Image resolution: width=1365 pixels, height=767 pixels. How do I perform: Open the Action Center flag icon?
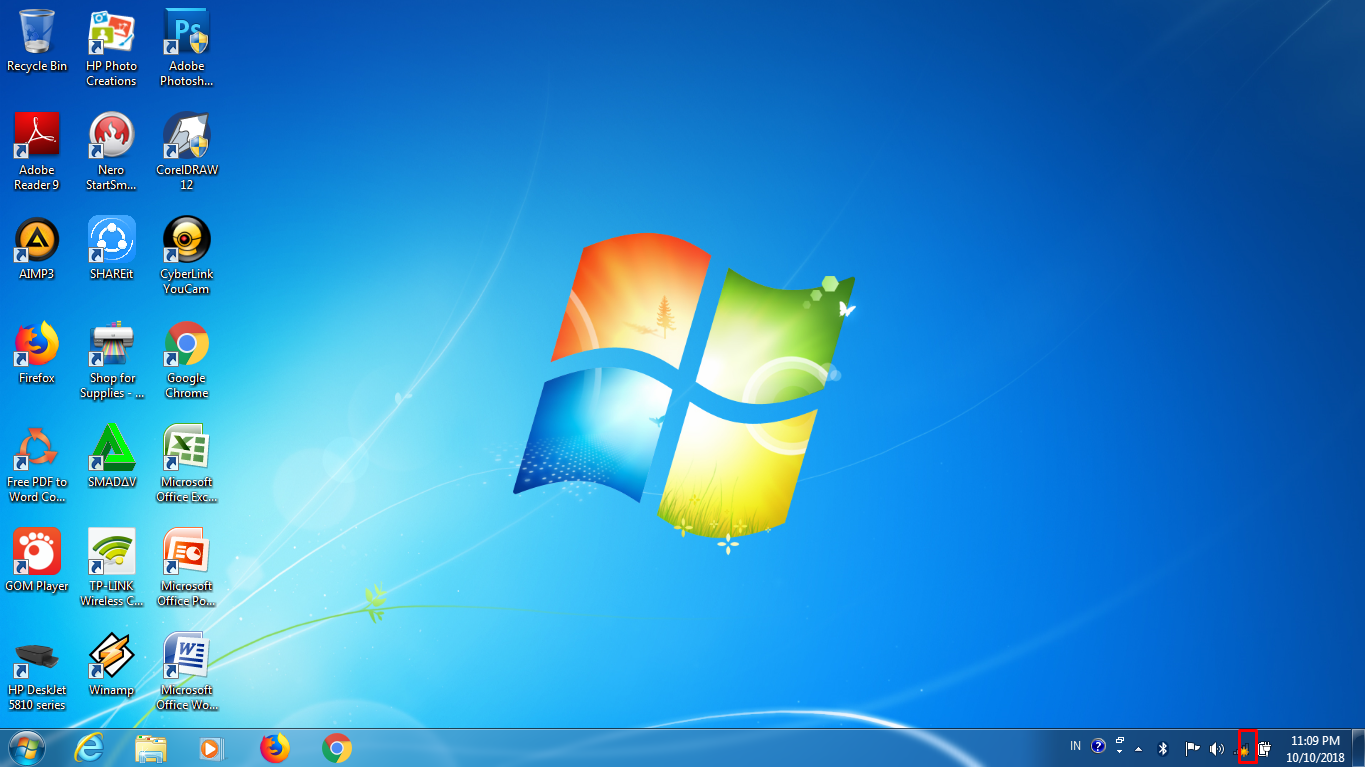[x=1192, y=748]
